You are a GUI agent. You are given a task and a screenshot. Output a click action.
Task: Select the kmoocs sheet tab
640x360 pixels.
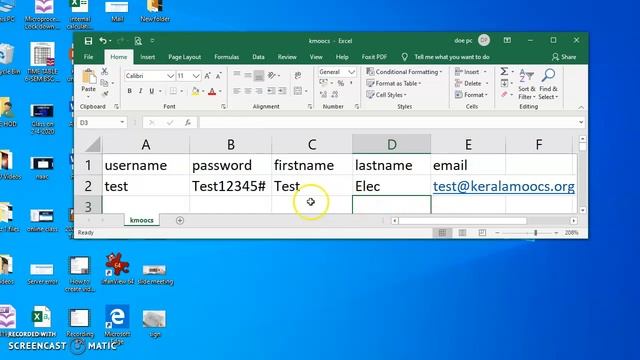[142, 220]
